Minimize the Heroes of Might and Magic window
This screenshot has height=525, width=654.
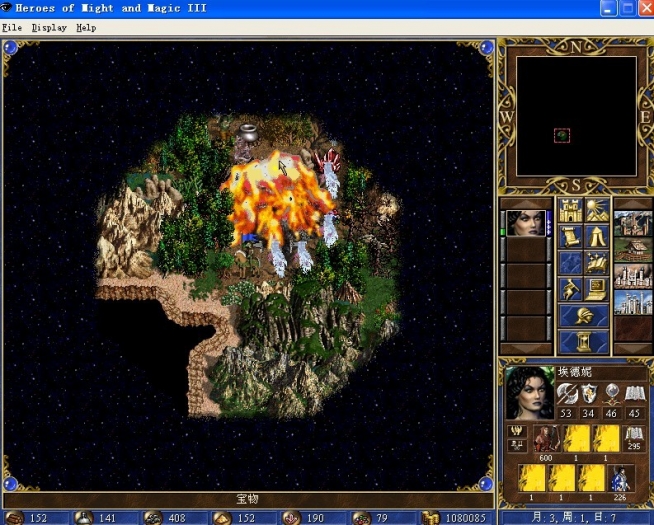[x=609, y=8]
